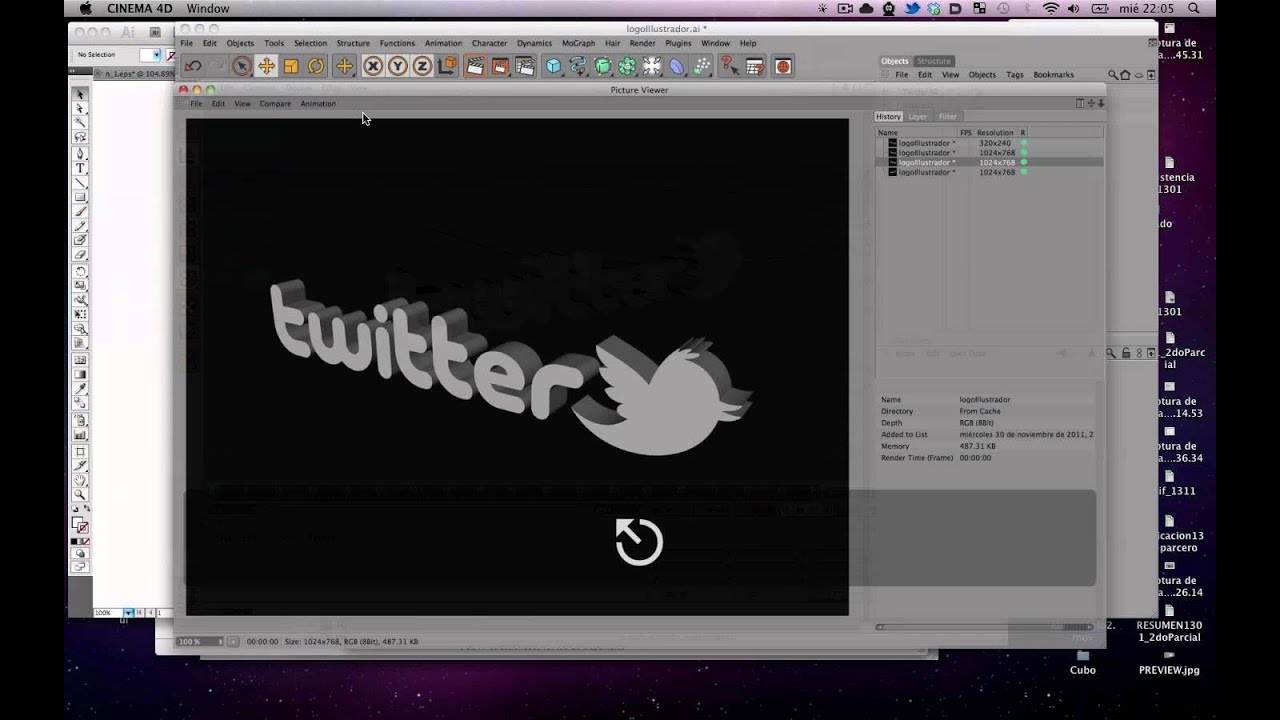Add a Cube primitive object
Image resolution: width=1280 pixels, height=720 pixels.
(553, 67)
